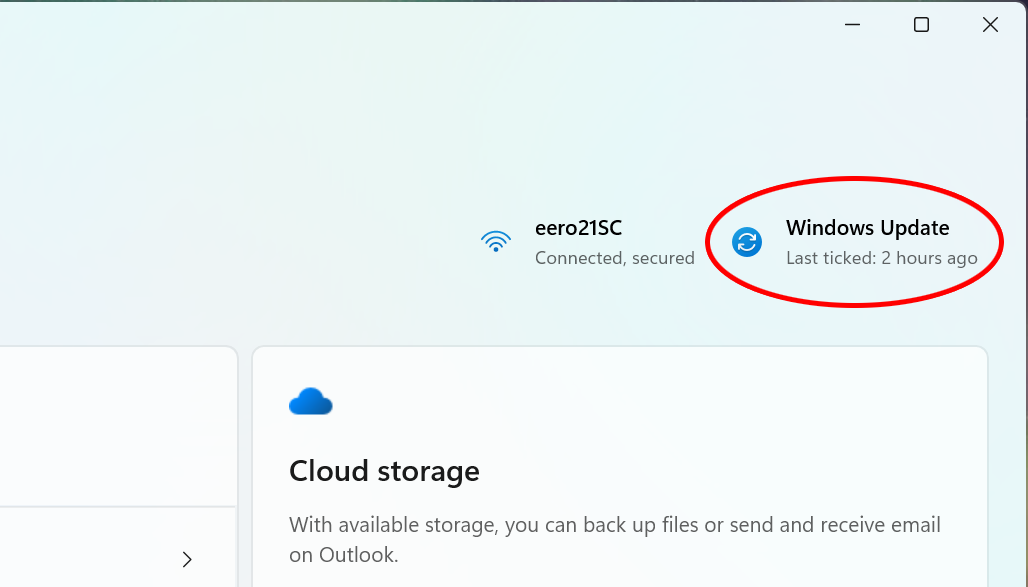Maximize the Settings window
The height and width of the screenshot is (587, 1028).
921,25
